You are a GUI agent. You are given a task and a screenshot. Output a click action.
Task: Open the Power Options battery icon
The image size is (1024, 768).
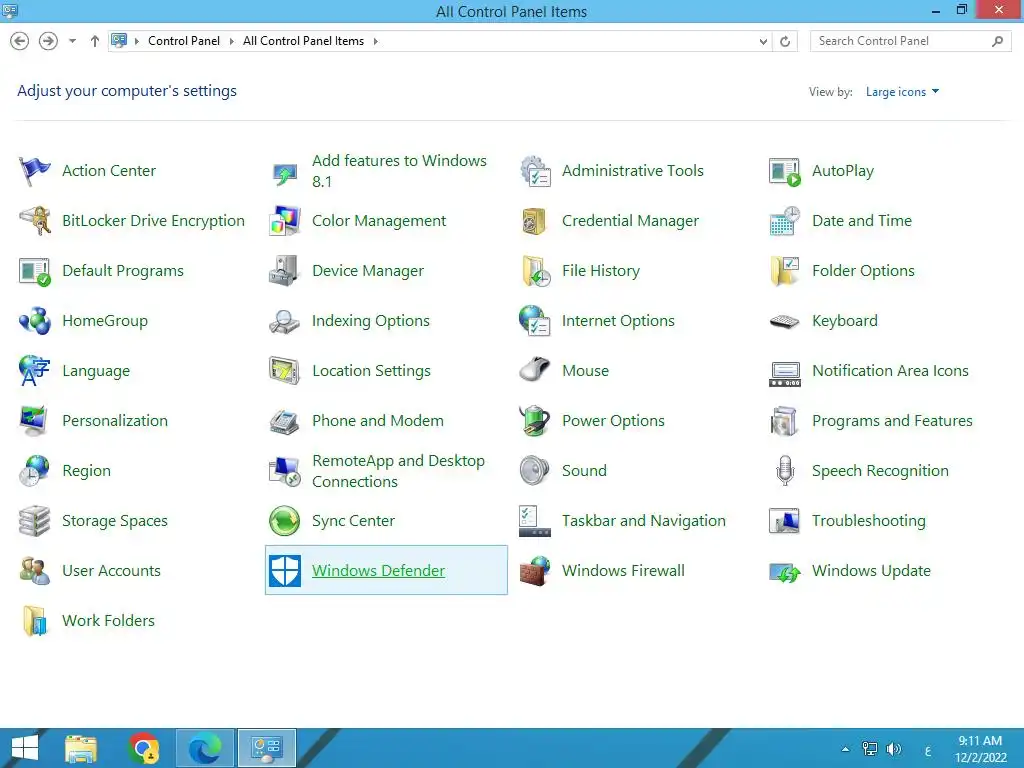[535, 421]
